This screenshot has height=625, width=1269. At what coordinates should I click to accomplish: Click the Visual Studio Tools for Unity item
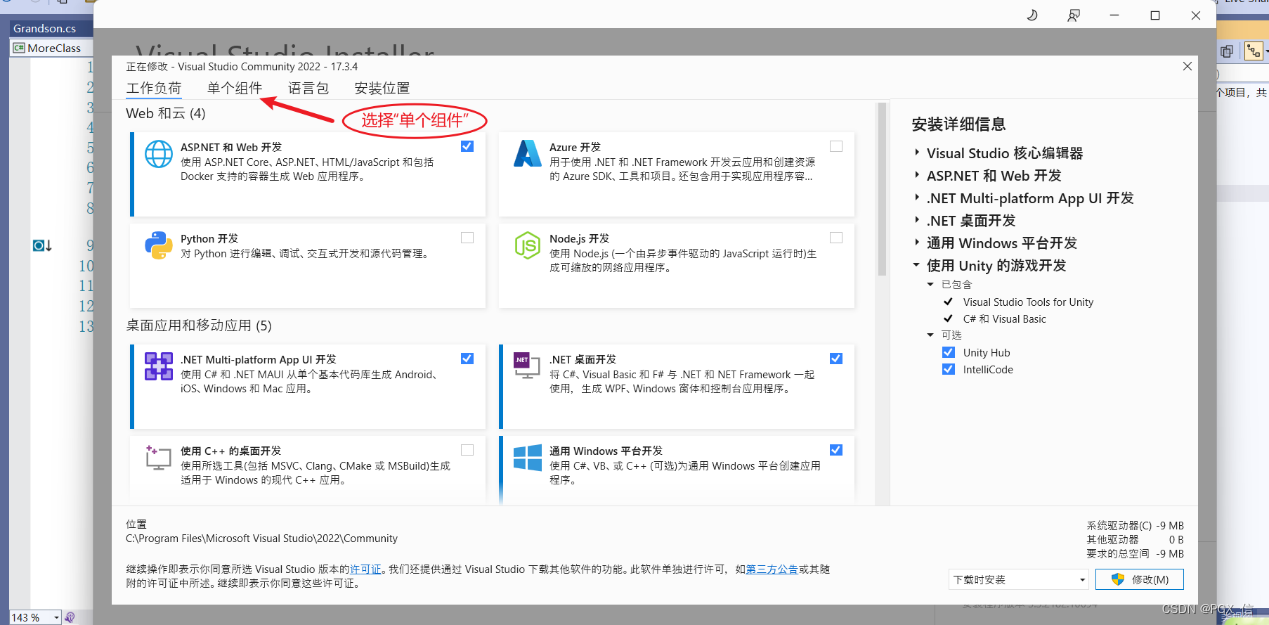1028,302
